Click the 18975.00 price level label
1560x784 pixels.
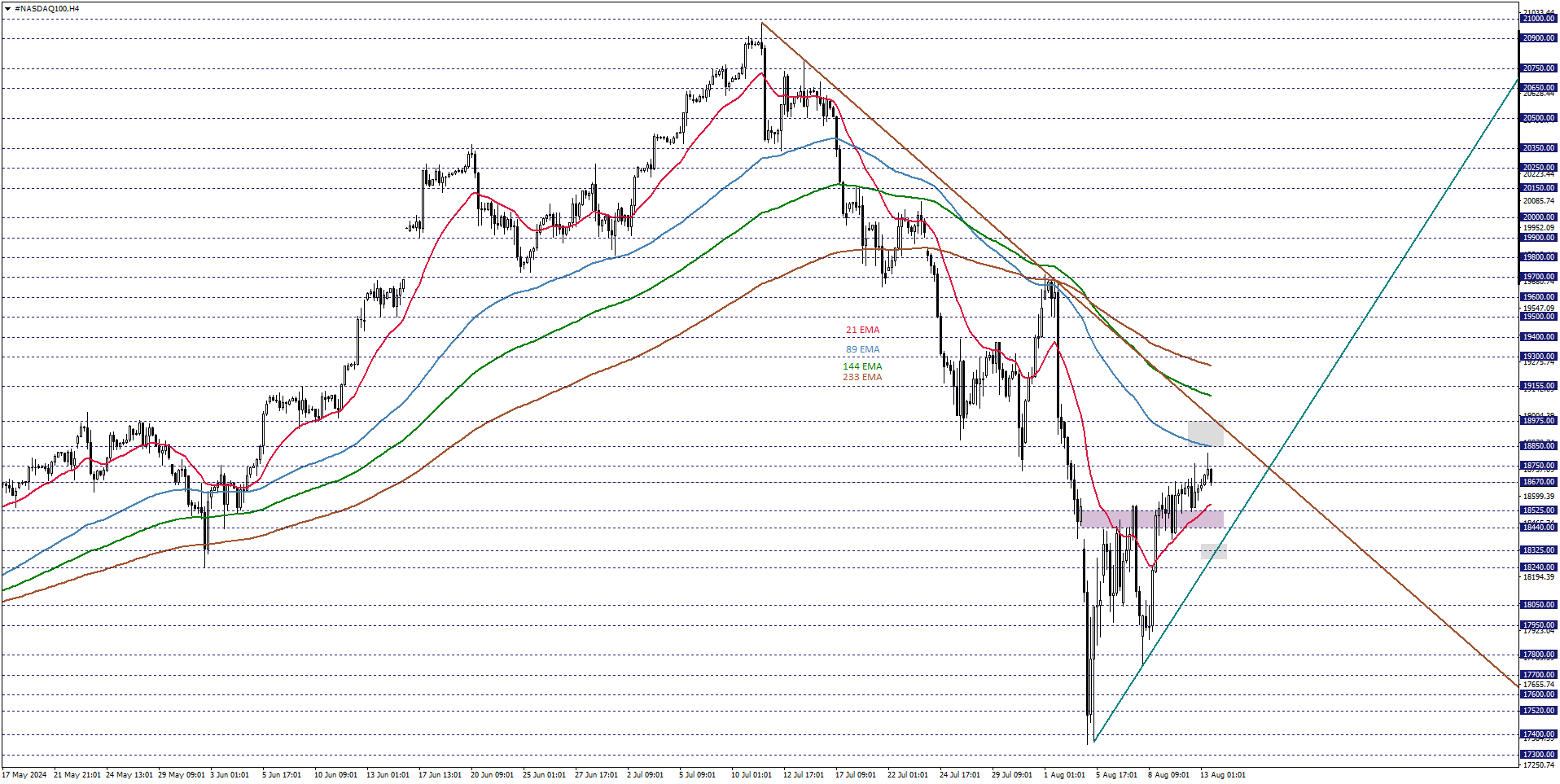(x=1539, y=421)
